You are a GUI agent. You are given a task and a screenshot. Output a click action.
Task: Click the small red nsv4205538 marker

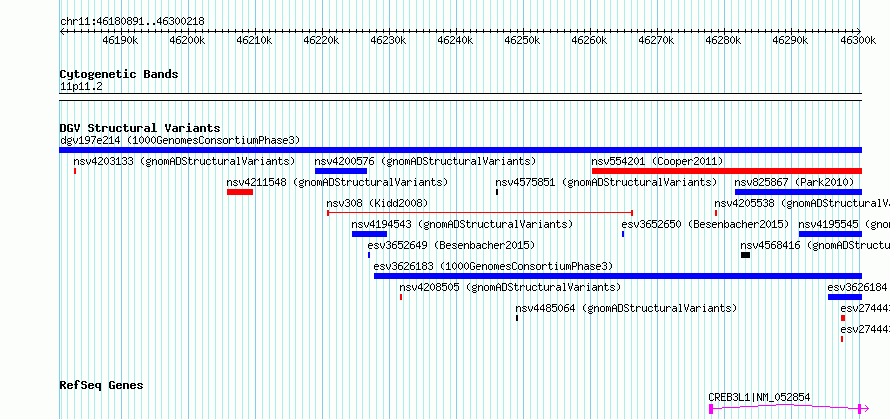coord(716,213)
